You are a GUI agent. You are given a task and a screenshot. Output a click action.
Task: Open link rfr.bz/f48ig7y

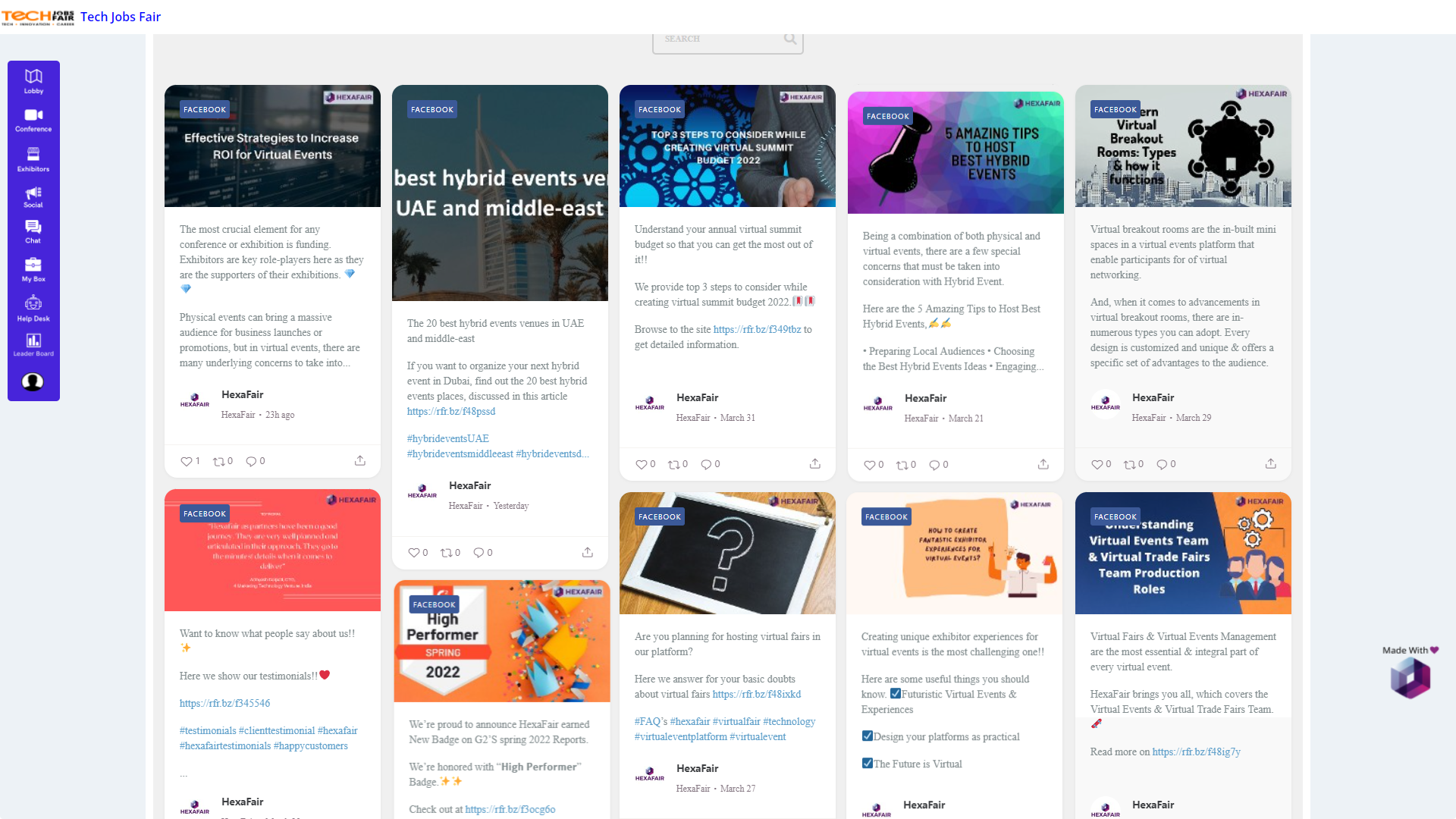[x=1197, y=752]
